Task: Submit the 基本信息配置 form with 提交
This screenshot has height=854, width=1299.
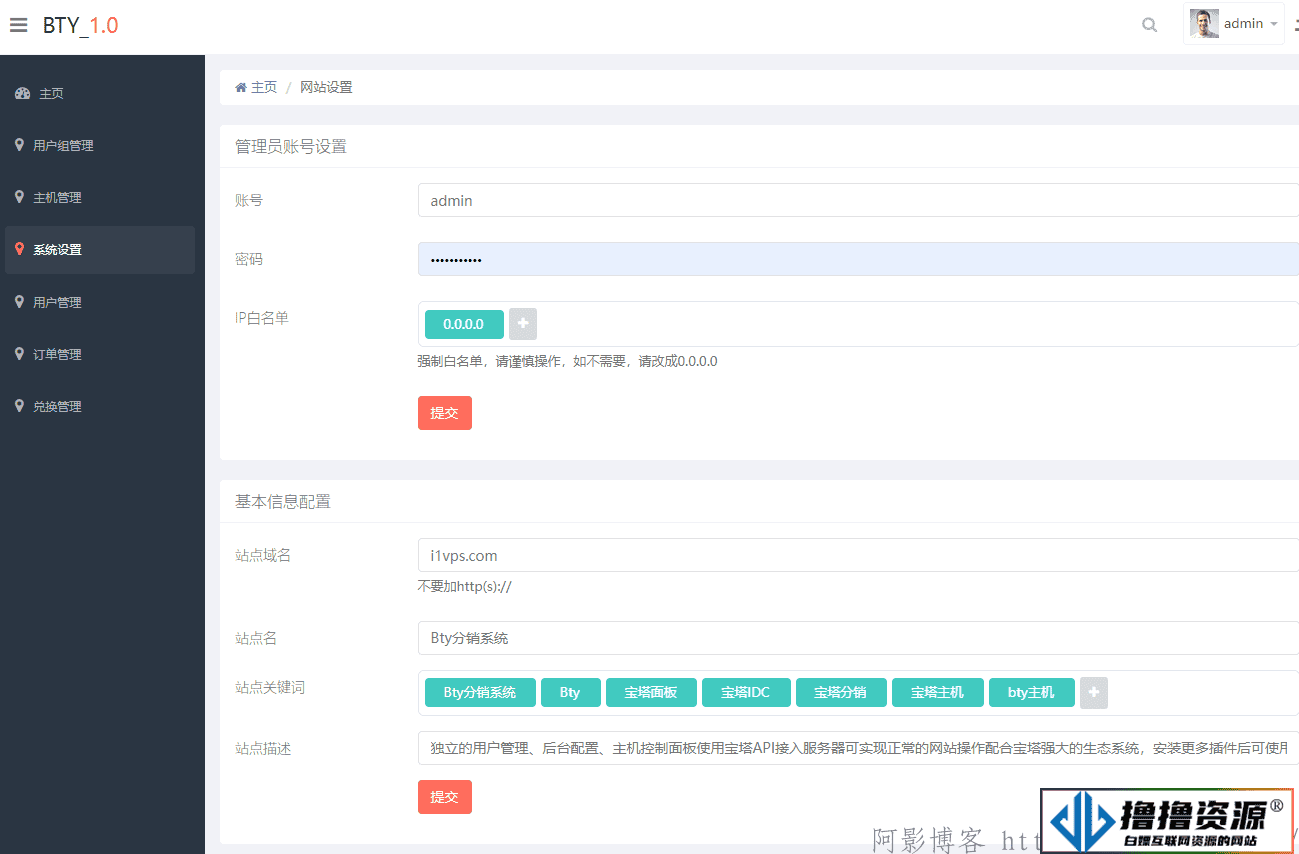Action: pyautogui.click(x=445, y=797)
